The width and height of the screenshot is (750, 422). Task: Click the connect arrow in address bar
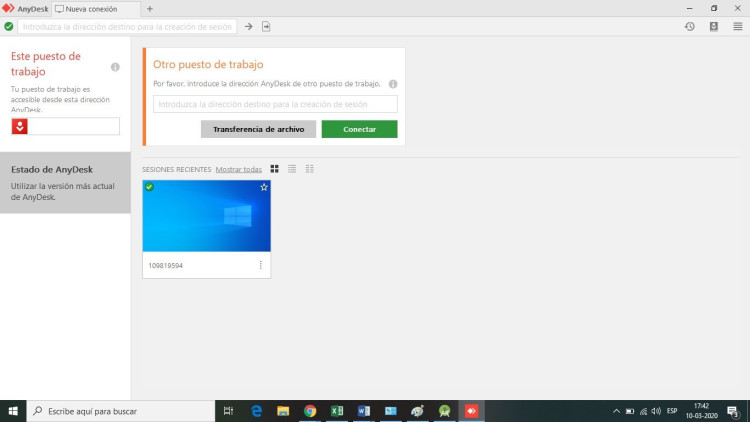(248, 27)
